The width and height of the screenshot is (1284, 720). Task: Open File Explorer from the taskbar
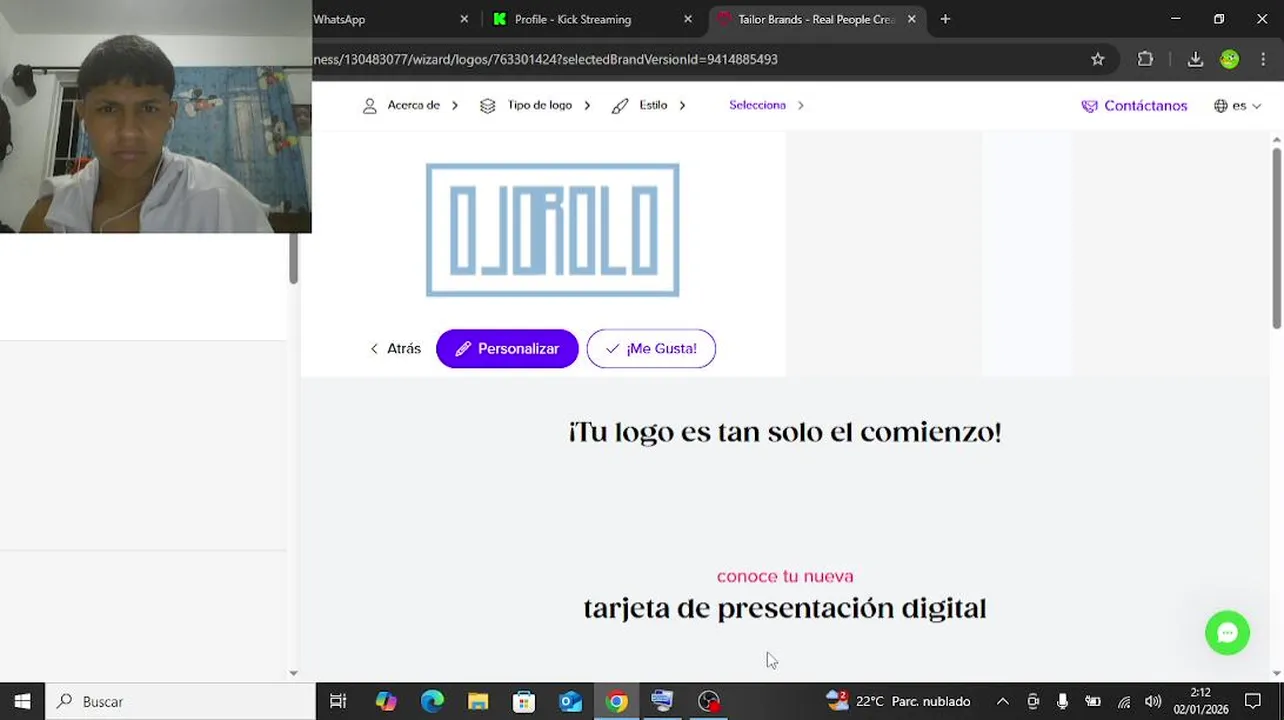pos(478,701)
